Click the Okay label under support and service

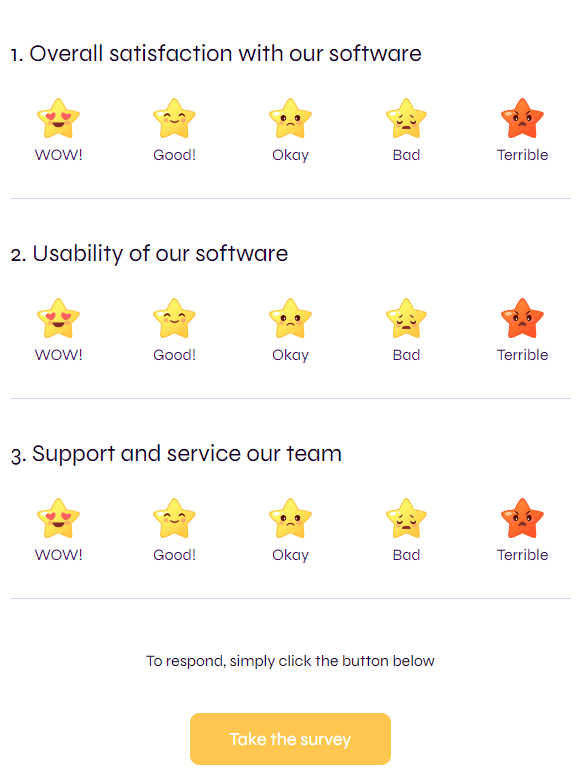pyautogui.click(x=290, y=555)
